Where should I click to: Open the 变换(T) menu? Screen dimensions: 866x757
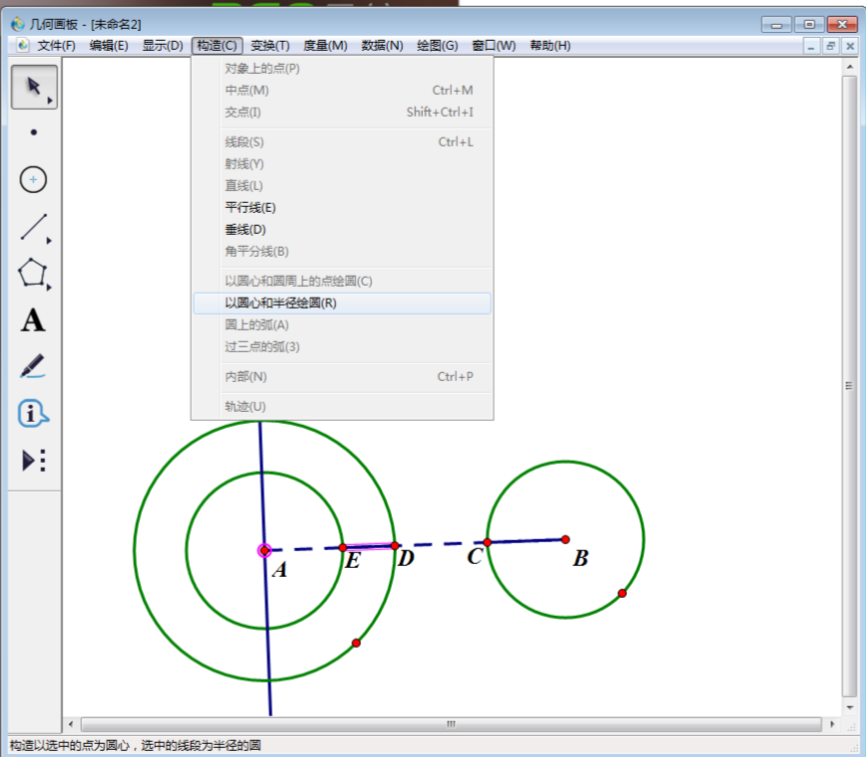coord(270,45)
